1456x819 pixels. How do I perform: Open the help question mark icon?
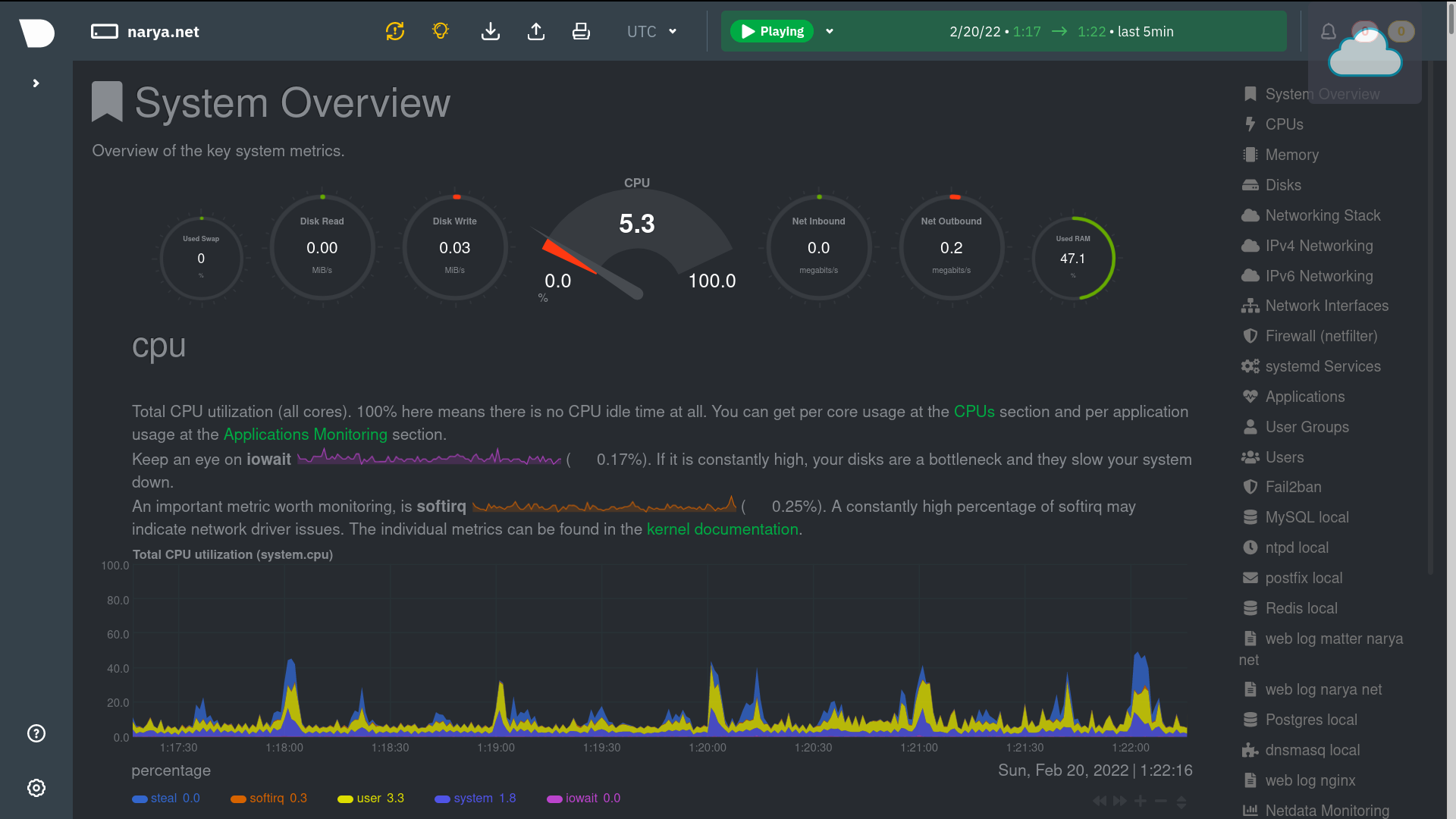[36, 733]
